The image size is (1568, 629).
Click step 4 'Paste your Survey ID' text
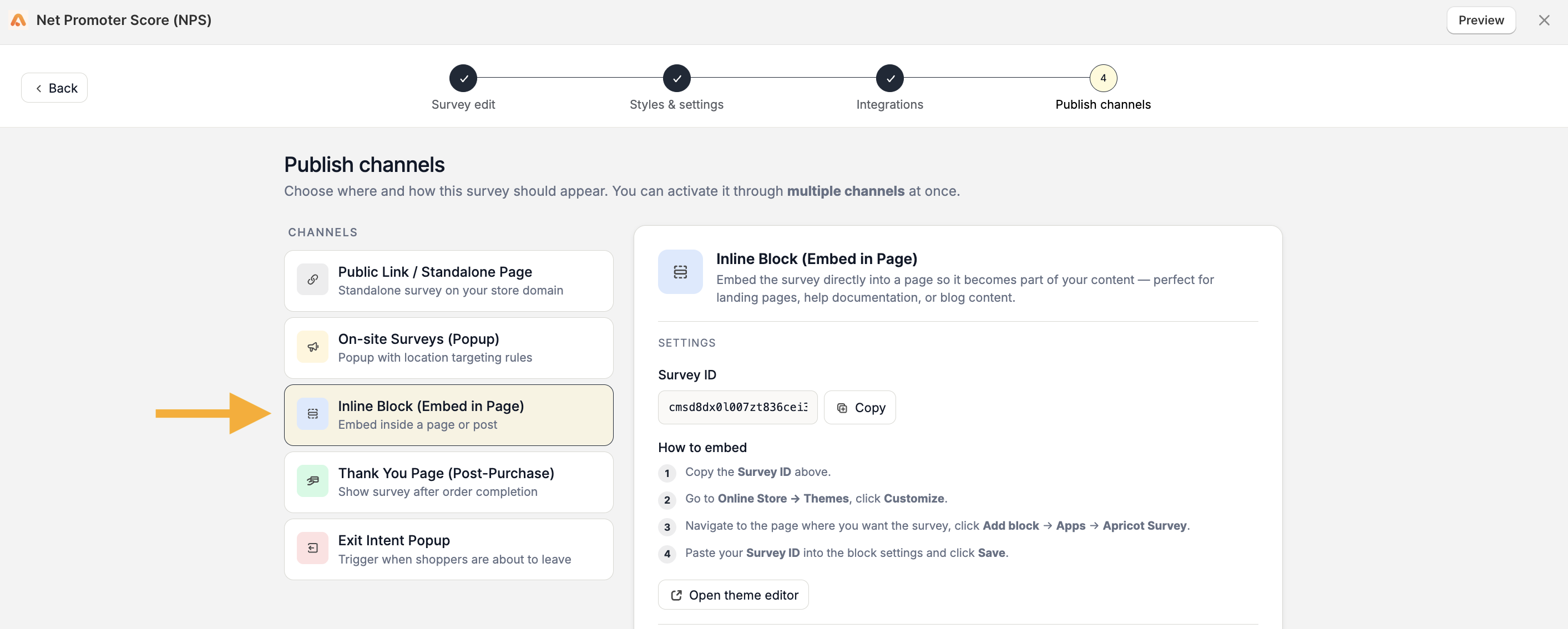[846, 553]
